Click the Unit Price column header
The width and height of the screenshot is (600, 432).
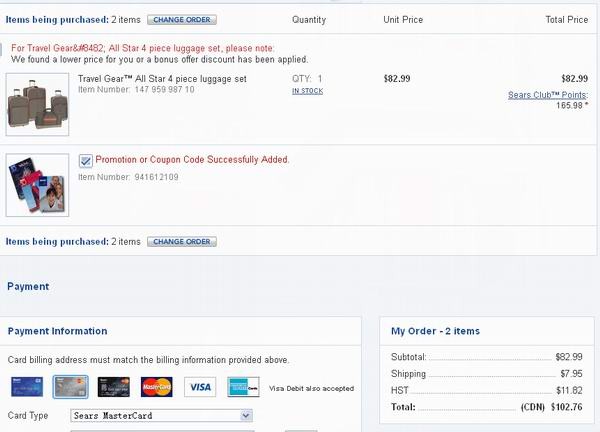click(403, 20)
